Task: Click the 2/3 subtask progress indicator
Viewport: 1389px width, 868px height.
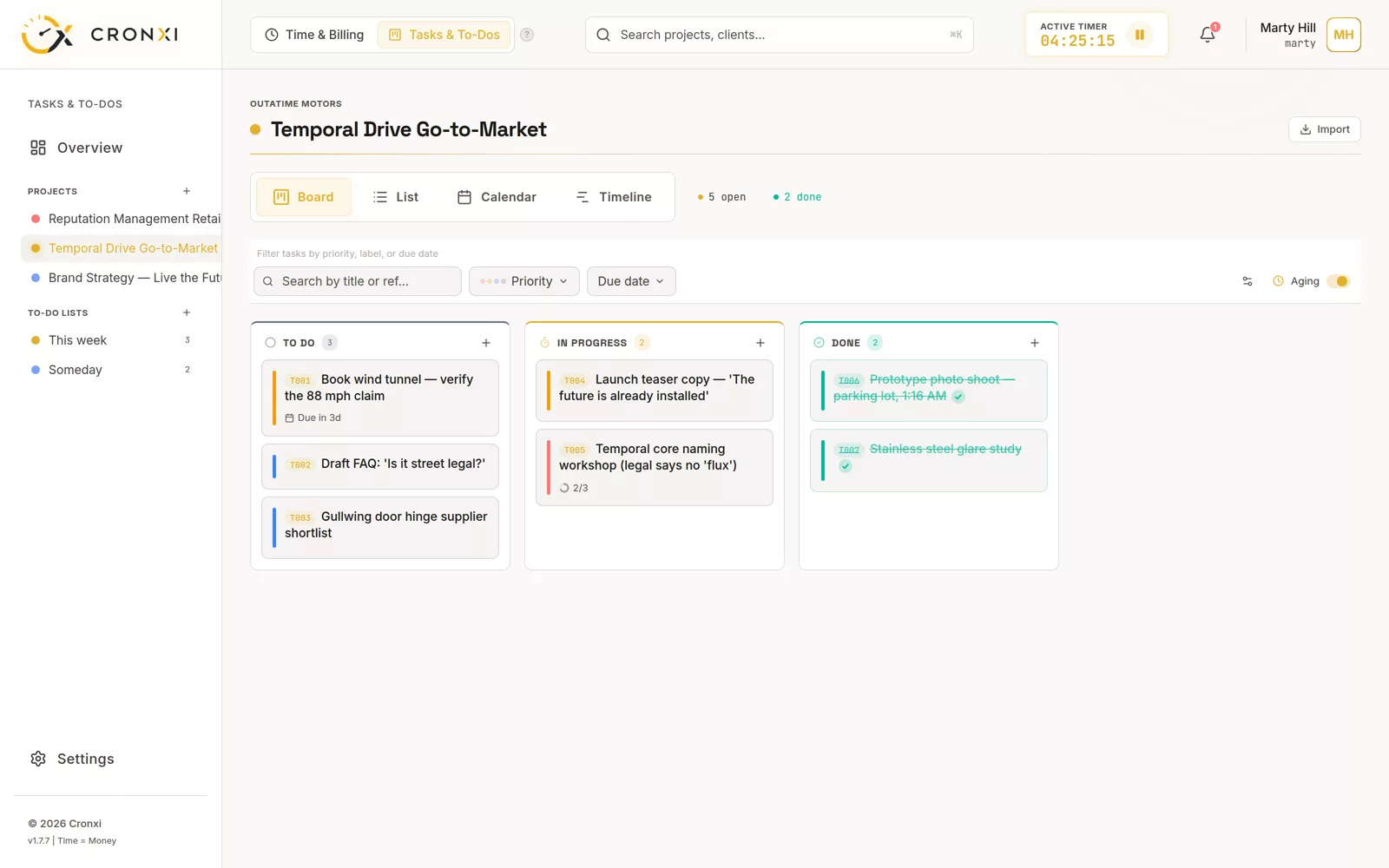Action: [574, 488]
